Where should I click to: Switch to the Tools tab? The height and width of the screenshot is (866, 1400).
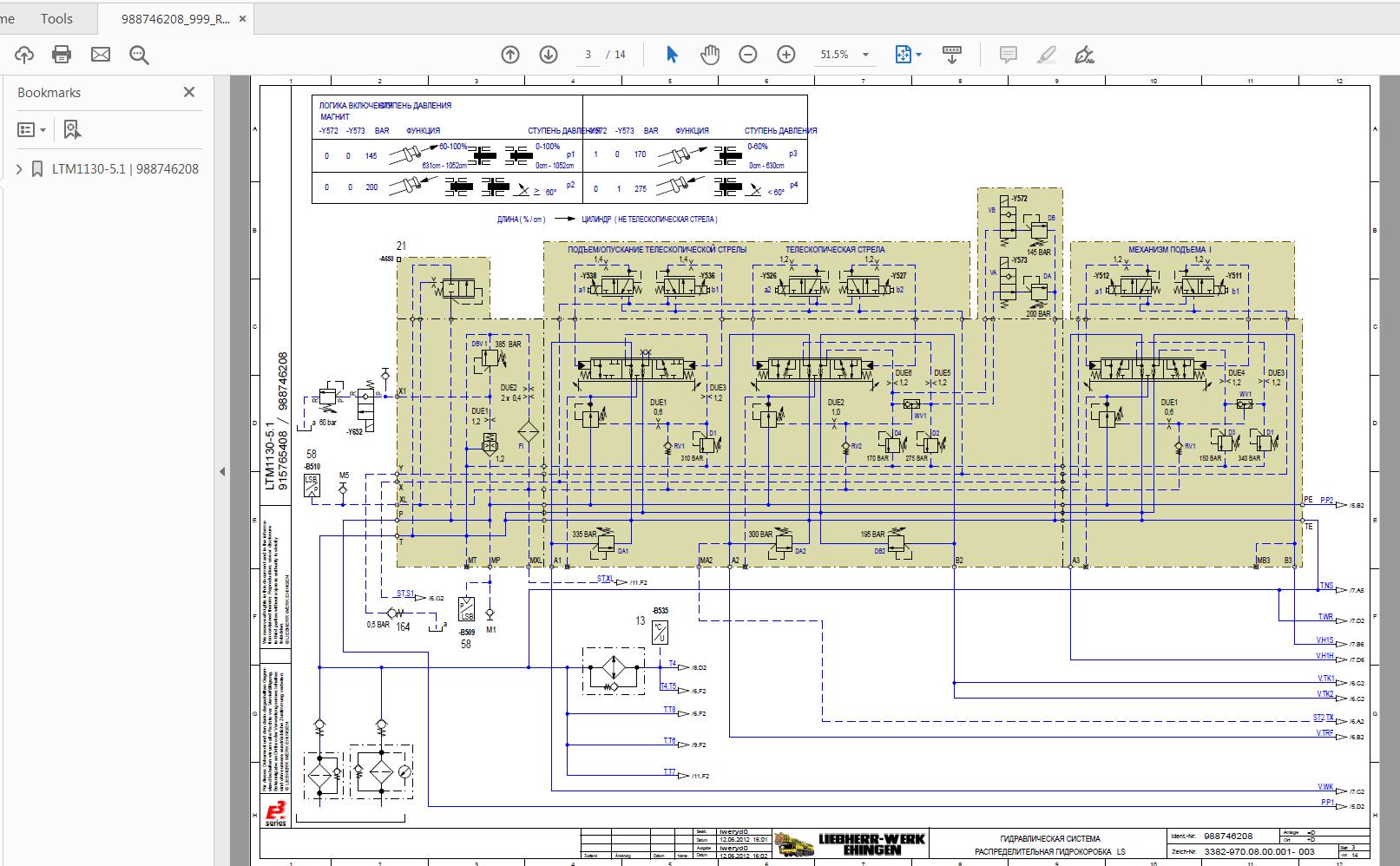[x=56, y=17]
